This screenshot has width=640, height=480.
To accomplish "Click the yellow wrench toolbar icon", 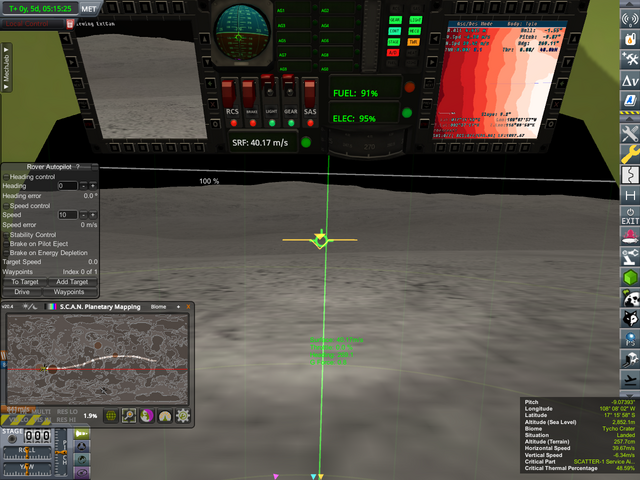I will coord(630,154).
